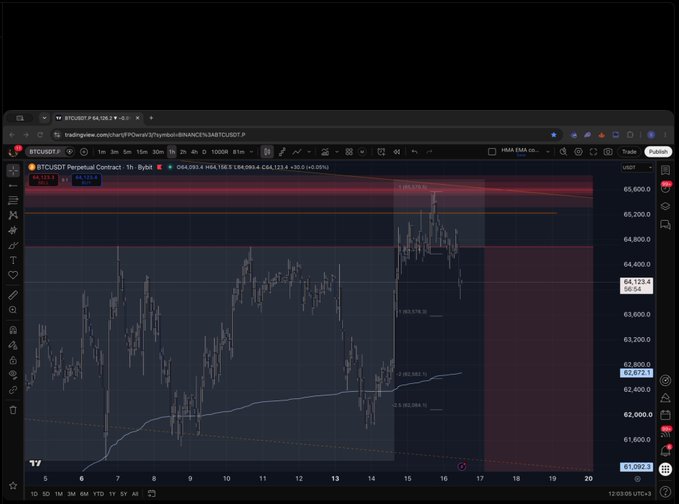This screenshot has width=679, height=504.
Task: Activate the zoom in tool
Action: 13,310
